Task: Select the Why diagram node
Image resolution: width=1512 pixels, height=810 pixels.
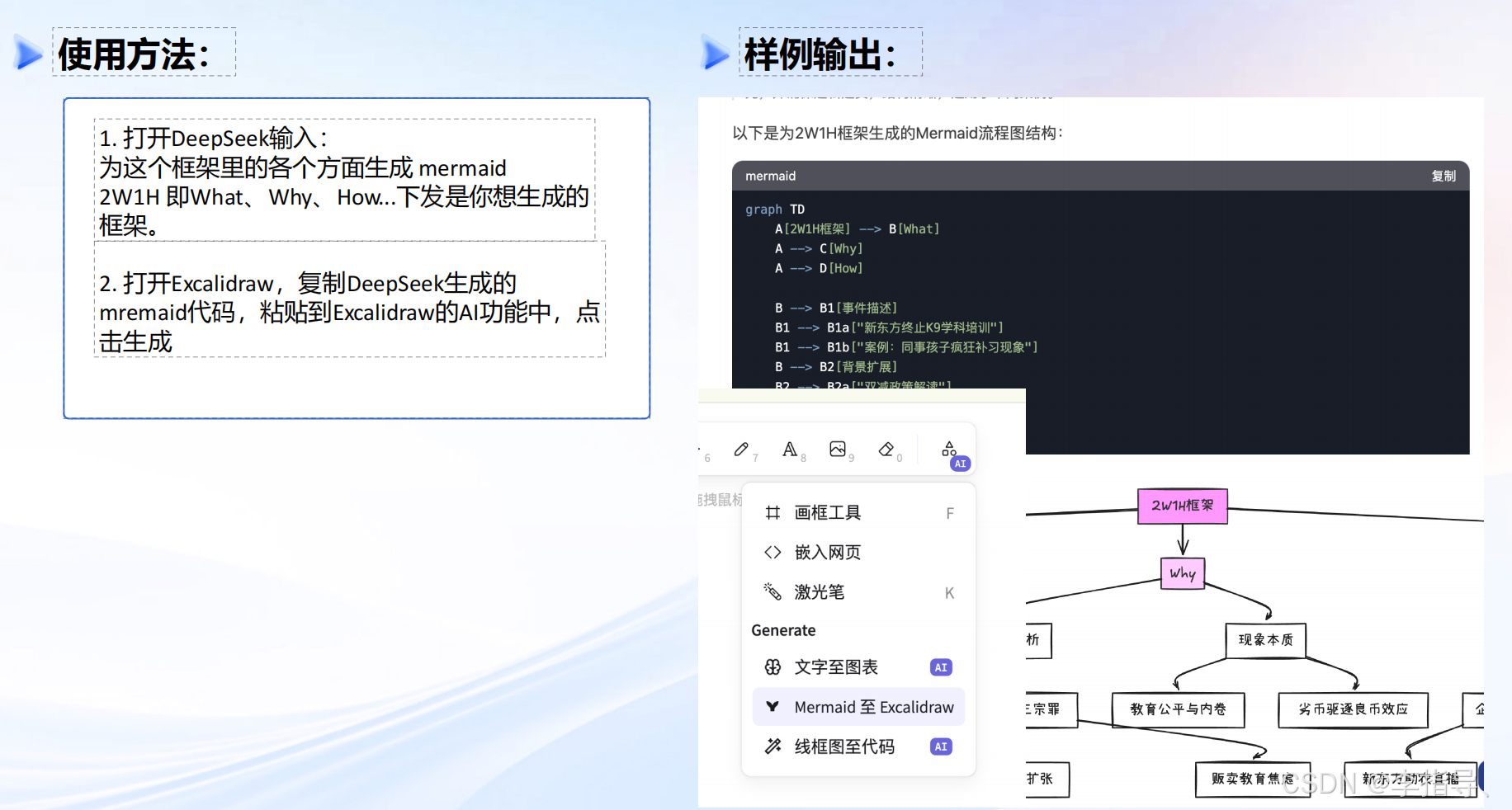Action: [1183, 573]
